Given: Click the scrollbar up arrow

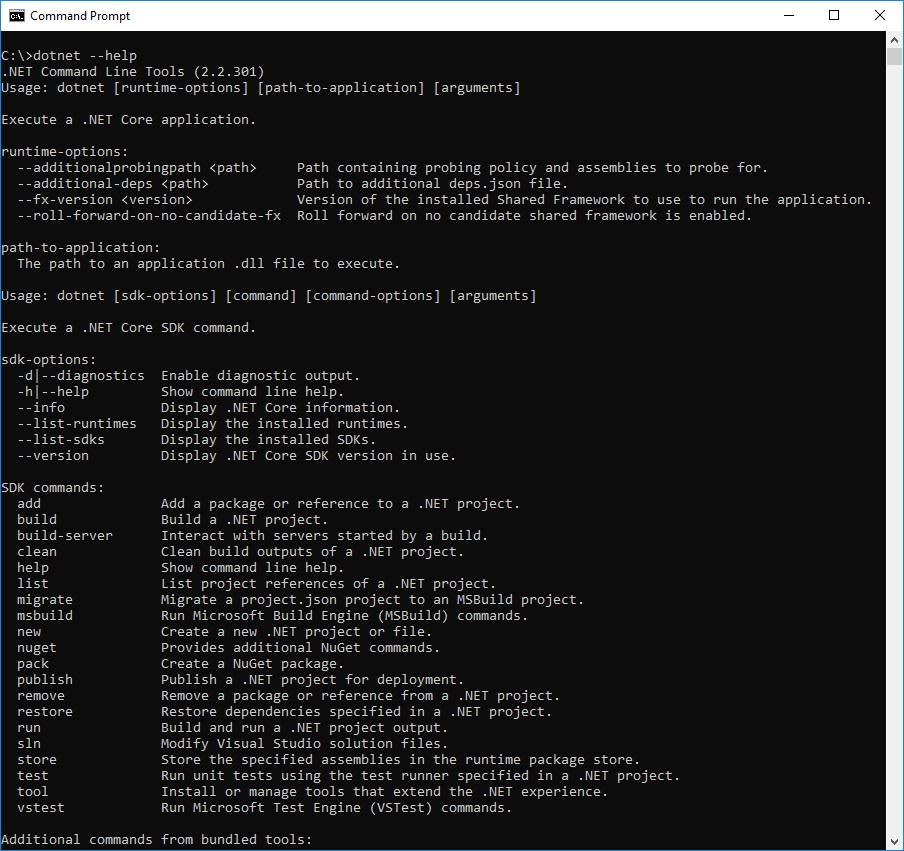Looking at the screenshot, I should (x=894, y=40).
